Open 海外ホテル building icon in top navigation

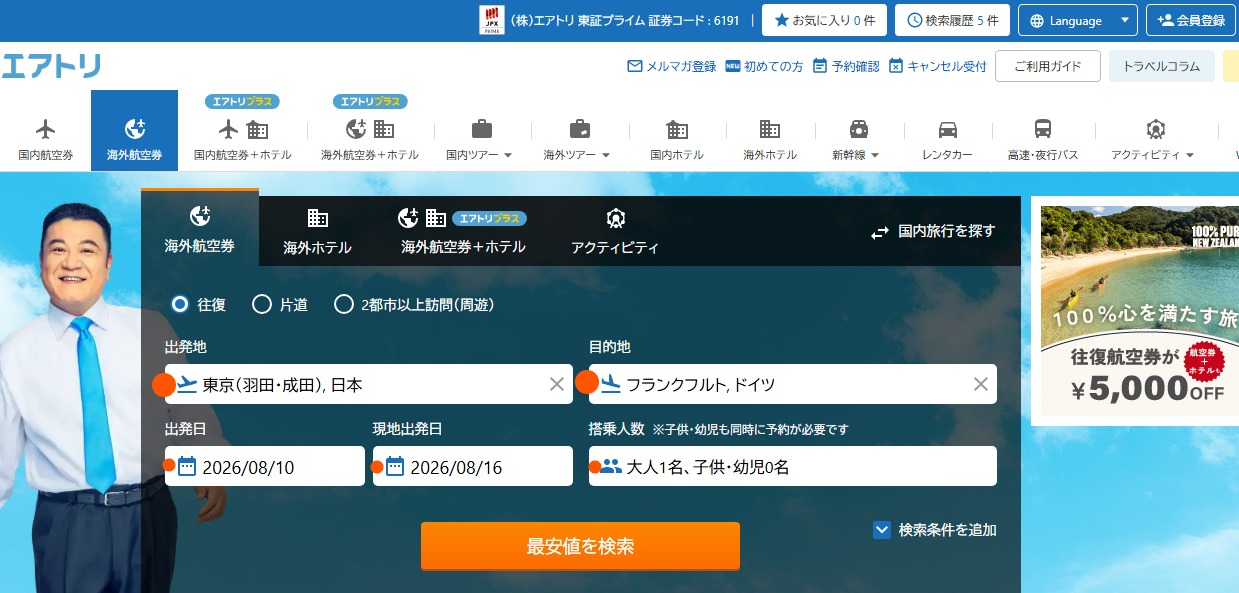[x=769, y=131]
